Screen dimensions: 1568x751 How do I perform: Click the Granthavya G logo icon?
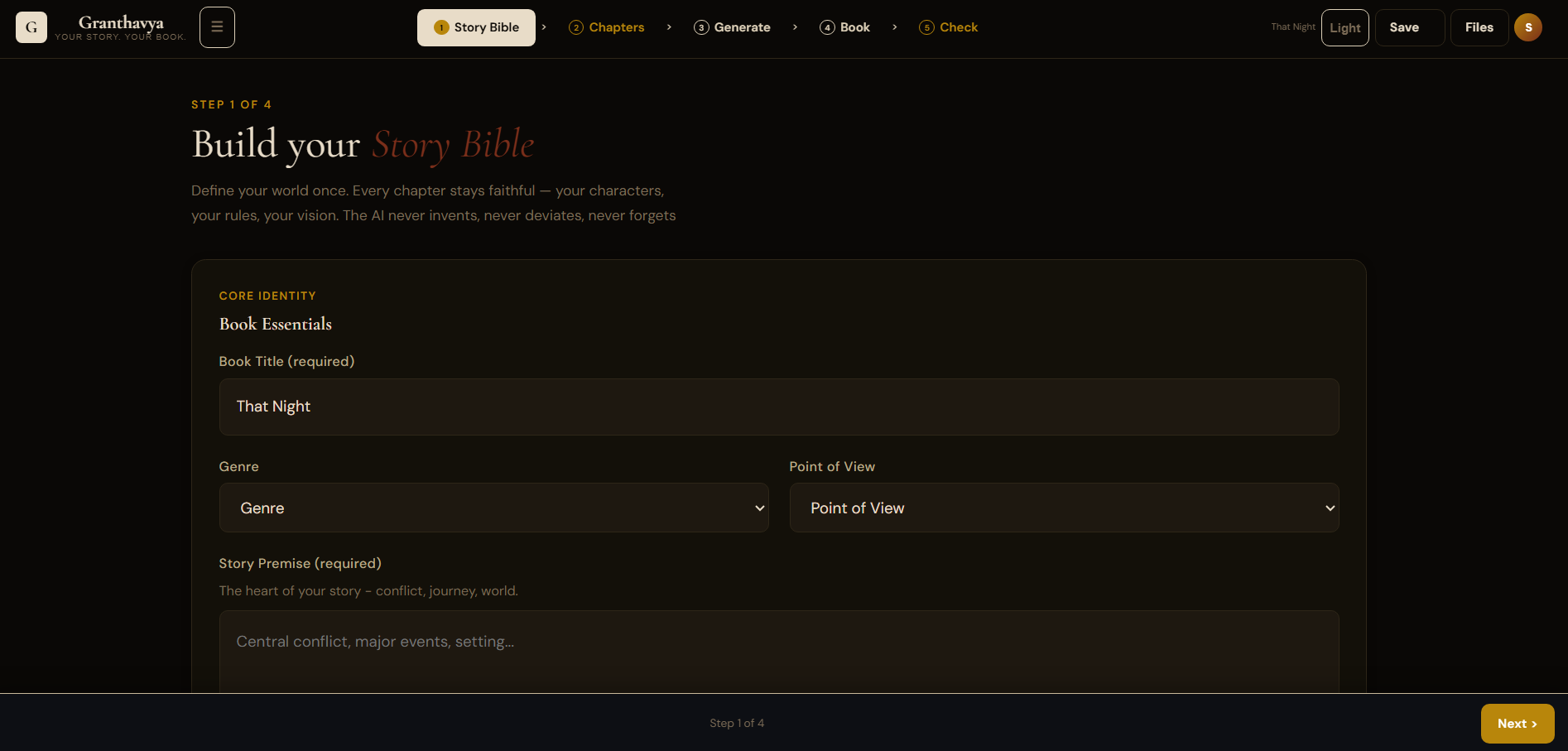click(31, 27)
